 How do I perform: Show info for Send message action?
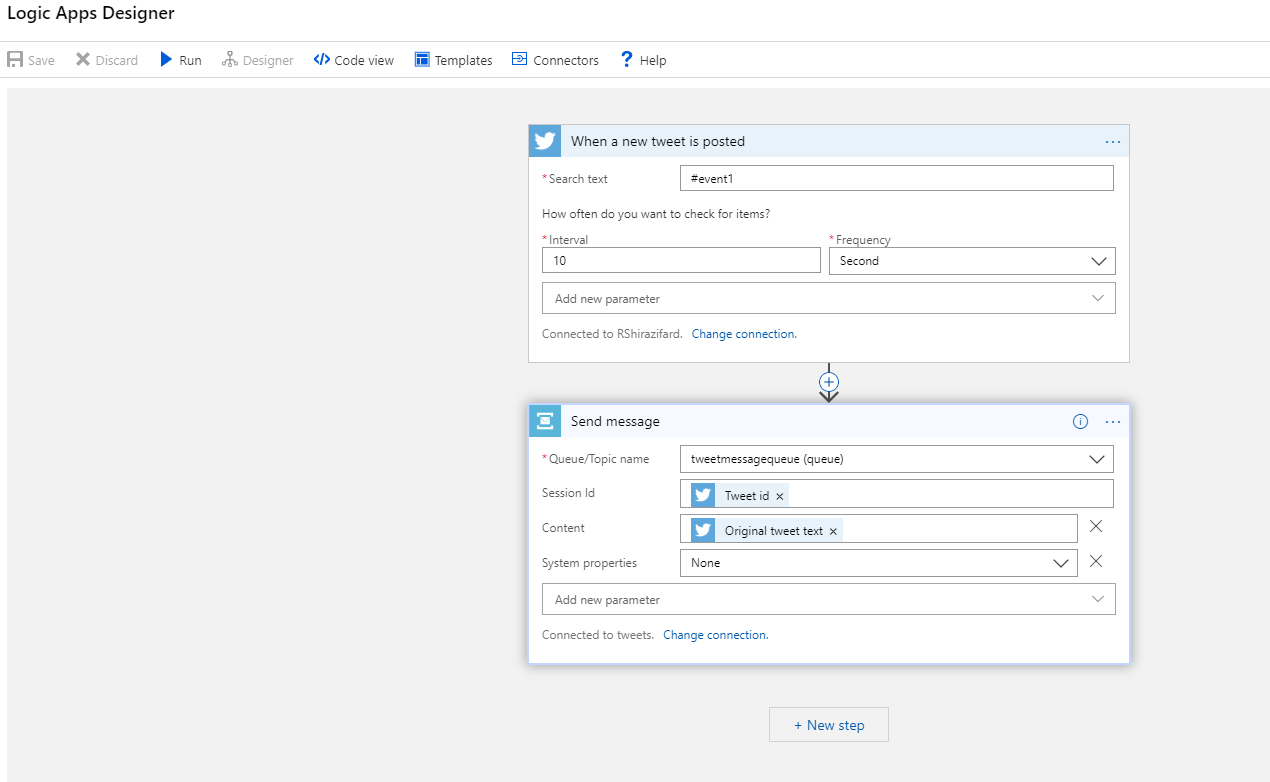[1080, 422]
